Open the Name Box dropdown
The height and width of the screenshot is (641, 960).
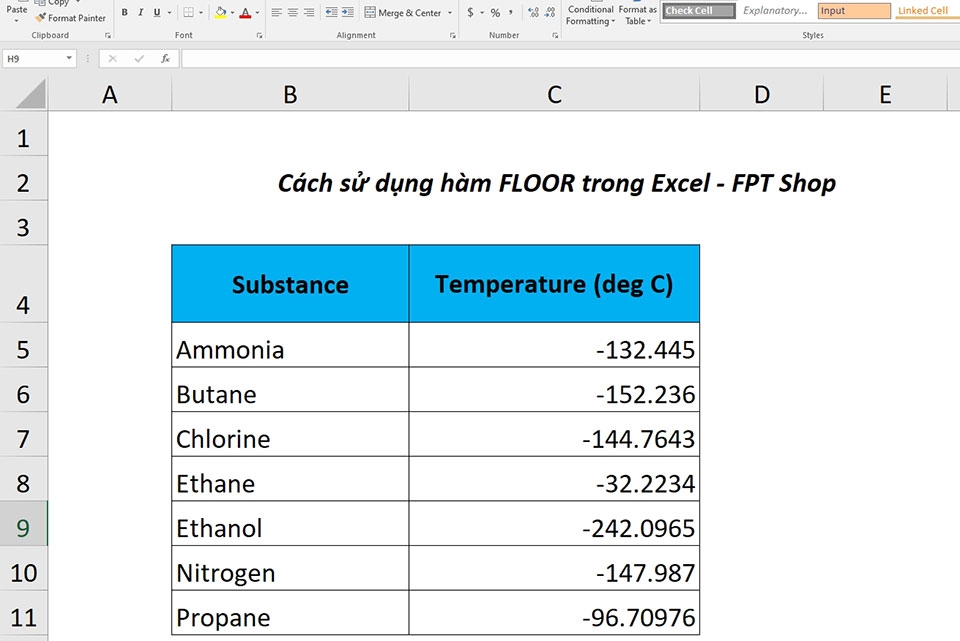coord(67,57)
